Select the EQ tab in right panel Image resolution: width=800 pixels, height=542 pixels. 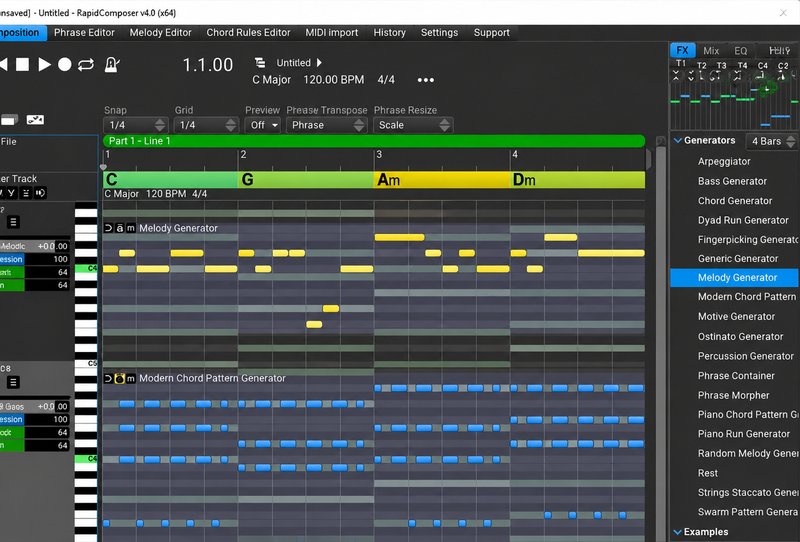pyautogui.click(x=740, y=51)
